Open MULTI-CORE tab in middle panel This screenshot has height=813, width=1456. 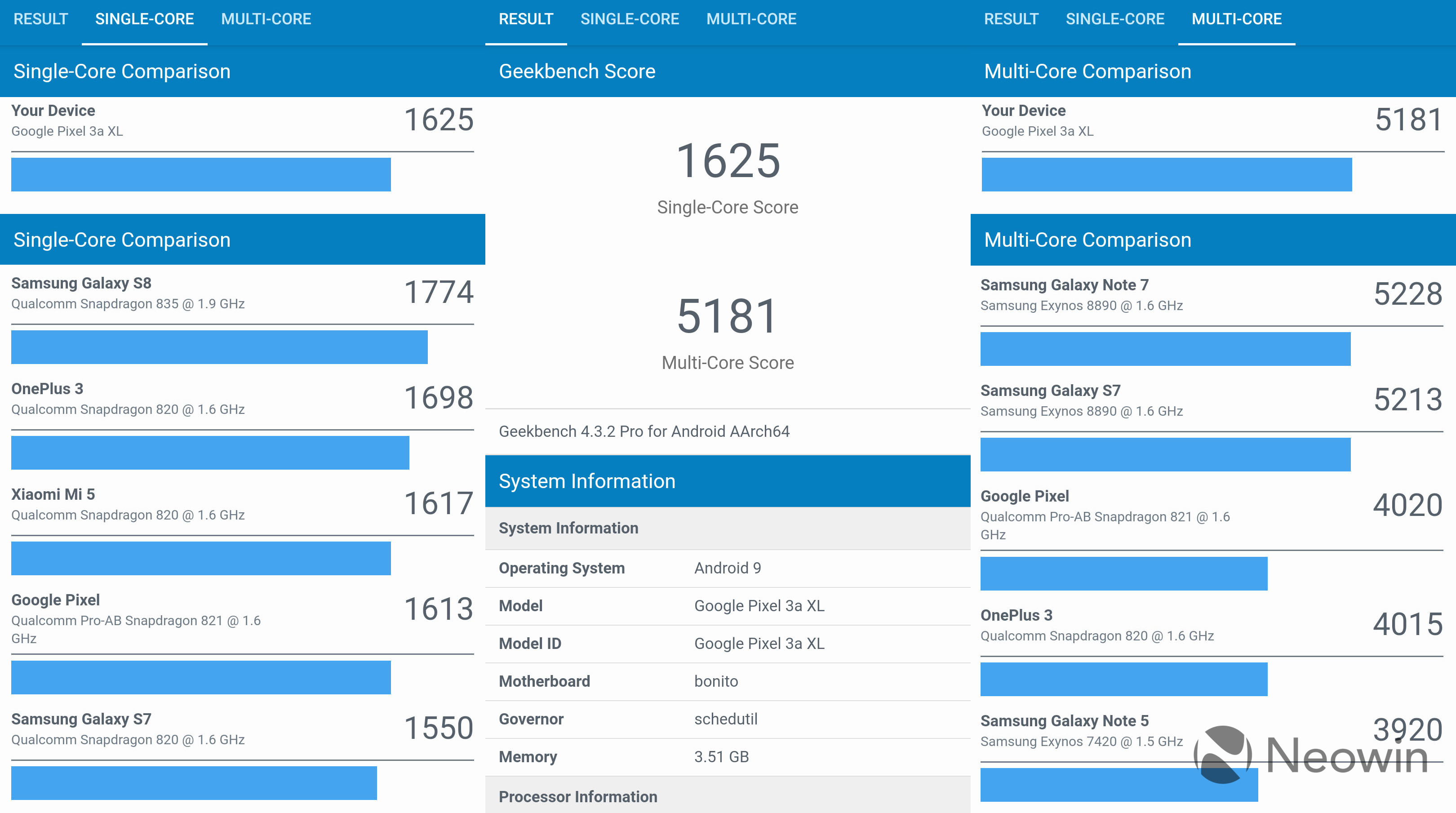point(751,19)
